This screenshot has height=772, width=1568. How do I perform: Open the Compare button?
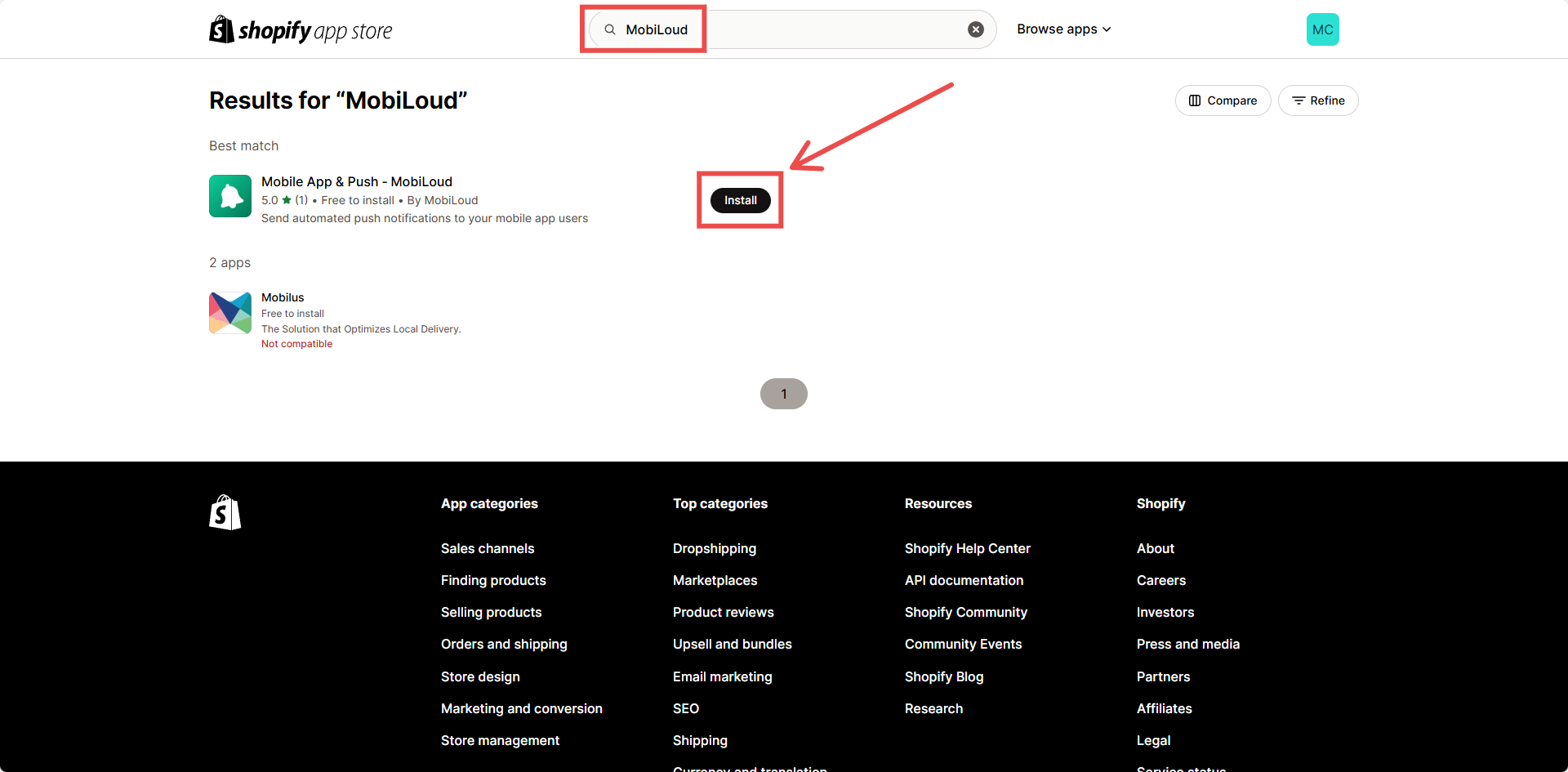[1223, 100]
